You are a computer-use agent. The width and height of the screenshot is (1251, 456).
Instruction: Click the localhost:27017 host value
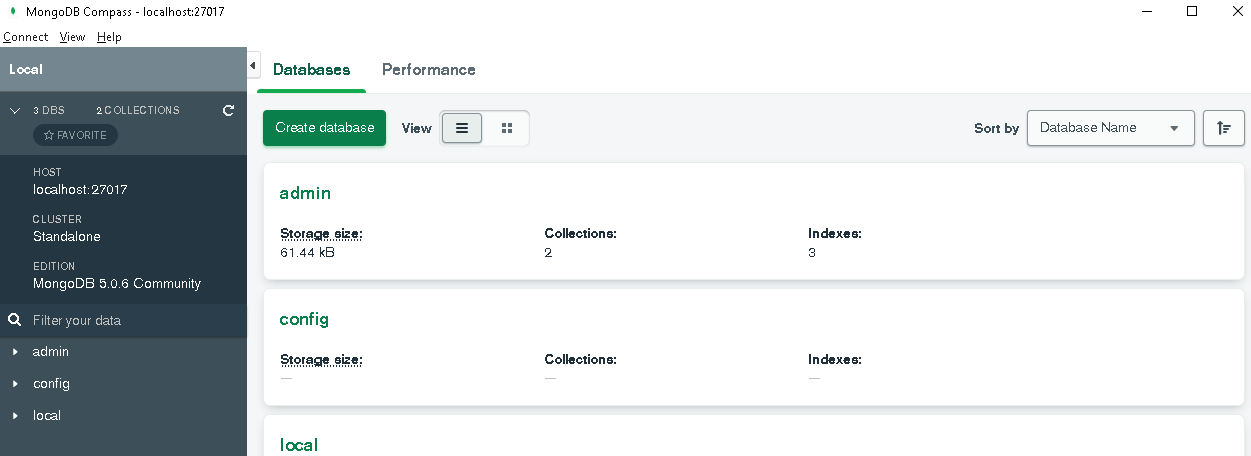(x=80, y=189)
